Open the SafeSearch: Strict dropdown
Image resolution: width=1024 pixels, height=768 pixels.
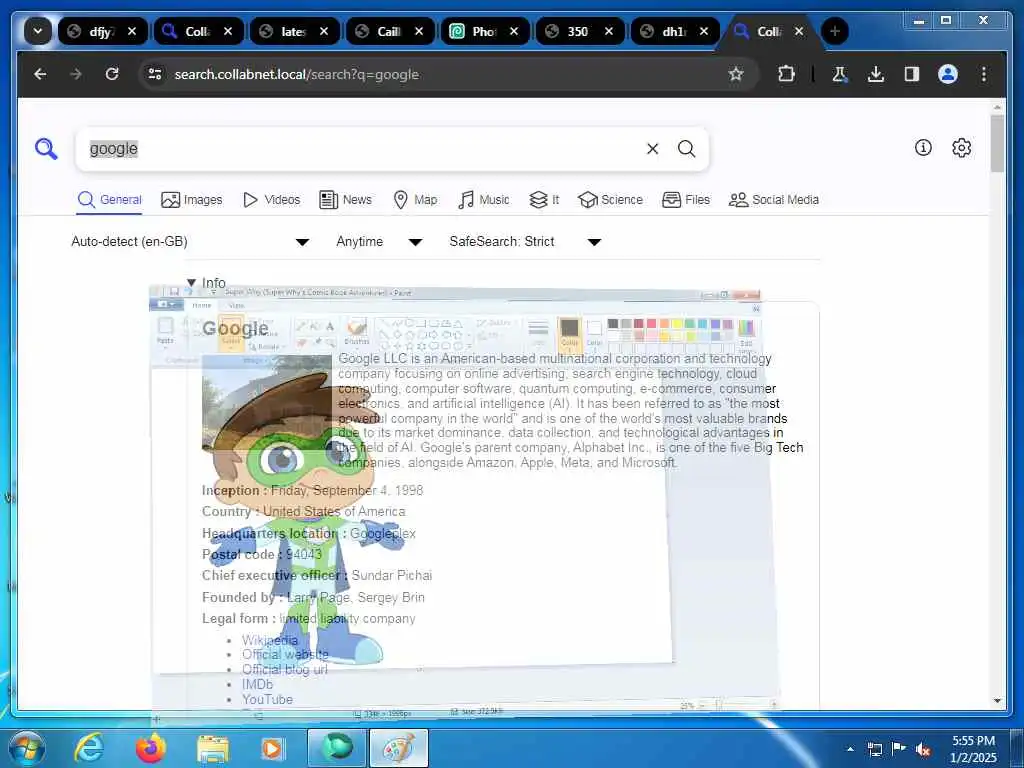(525, 242)
